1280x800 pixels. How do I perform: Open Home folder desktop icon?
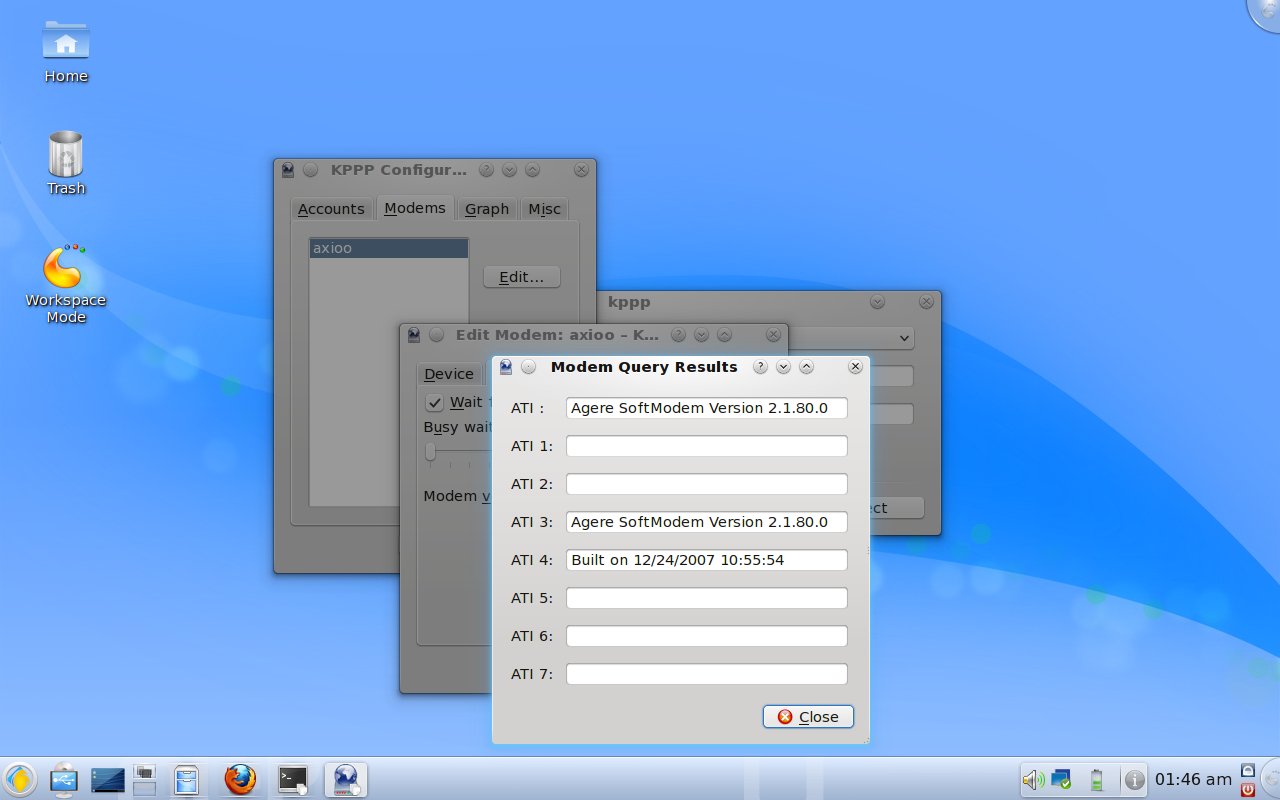[x=66, y=52]
